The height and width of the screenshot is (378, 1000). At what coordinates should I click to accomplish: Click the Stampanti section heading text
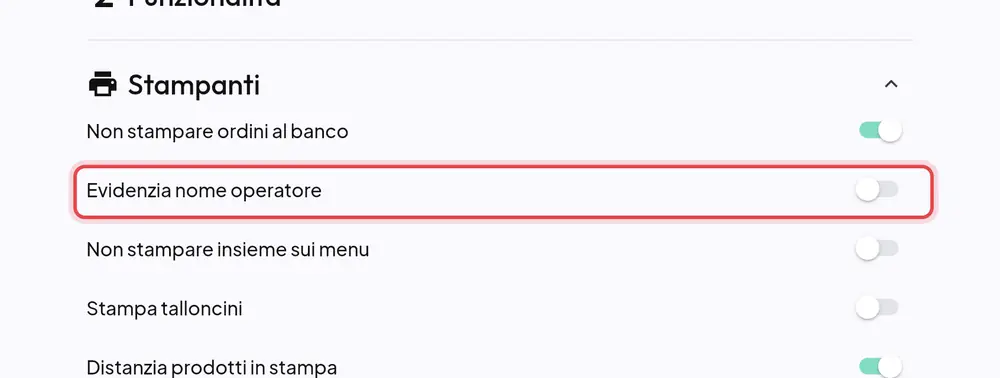pos(194,85)
